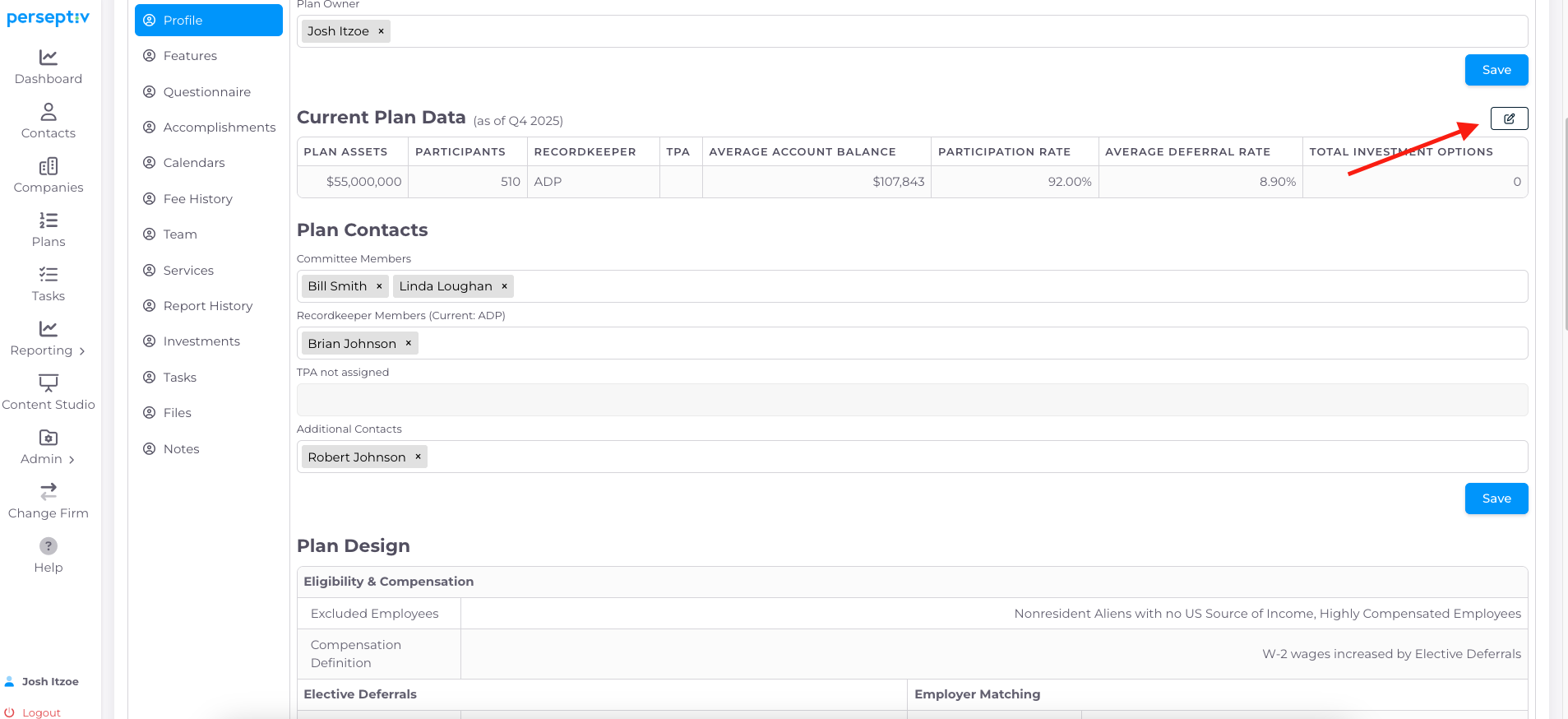Open the Dashboard chart icon
Image resolution: width=1568 pixels, height=719 pixels.
point(49,57)
